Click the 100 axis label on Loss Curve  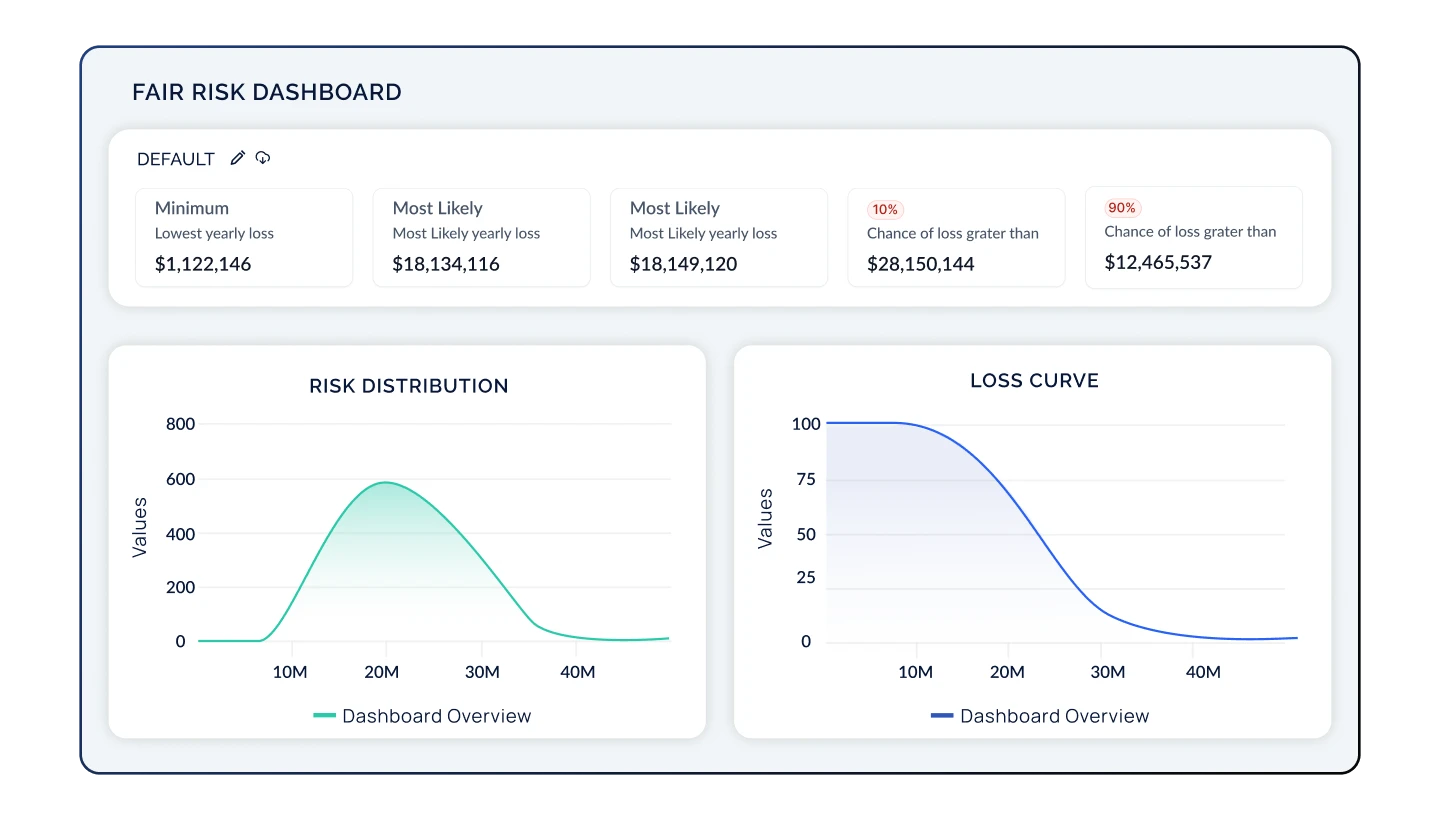(806, 424)
